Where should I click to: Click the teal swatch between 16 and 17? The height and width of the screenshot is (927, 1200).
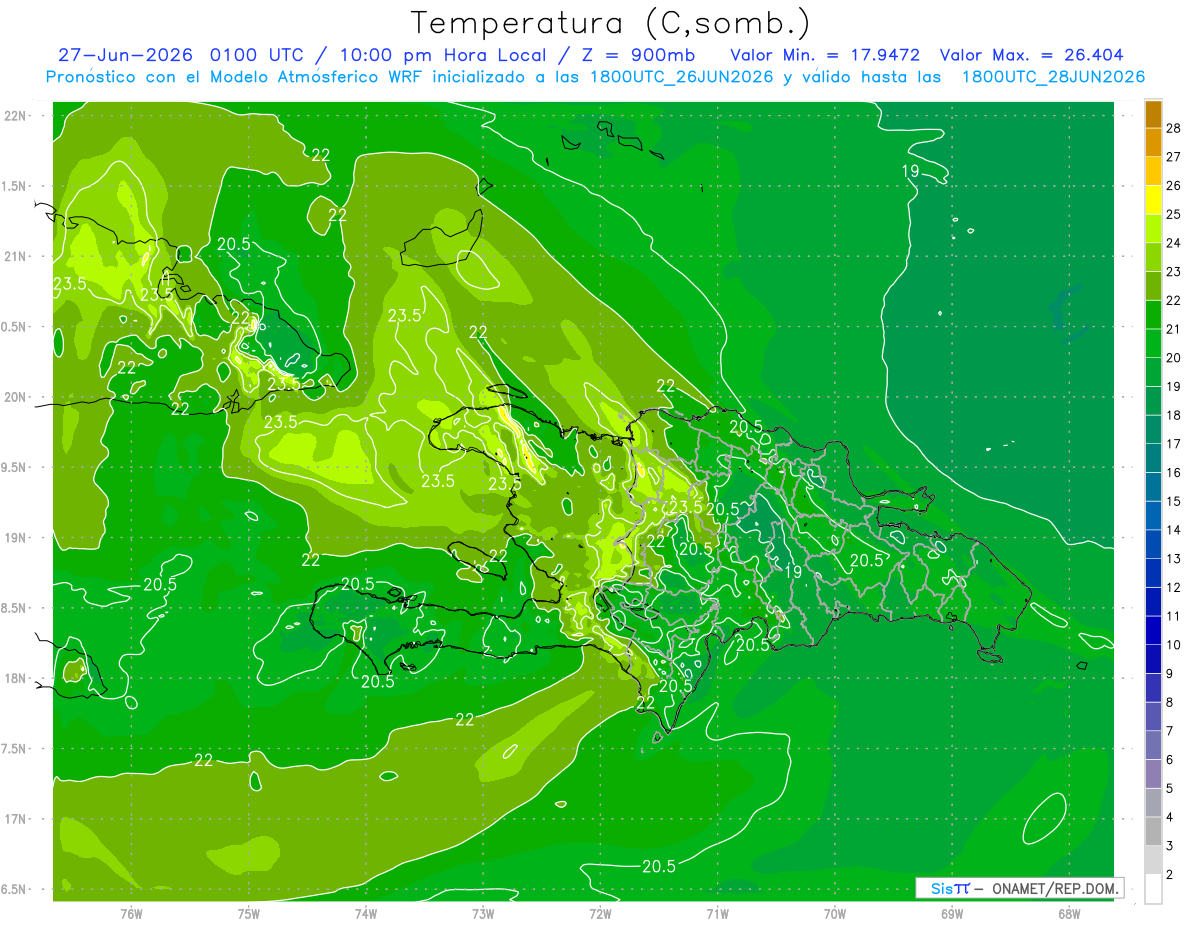click(1153, 458)
